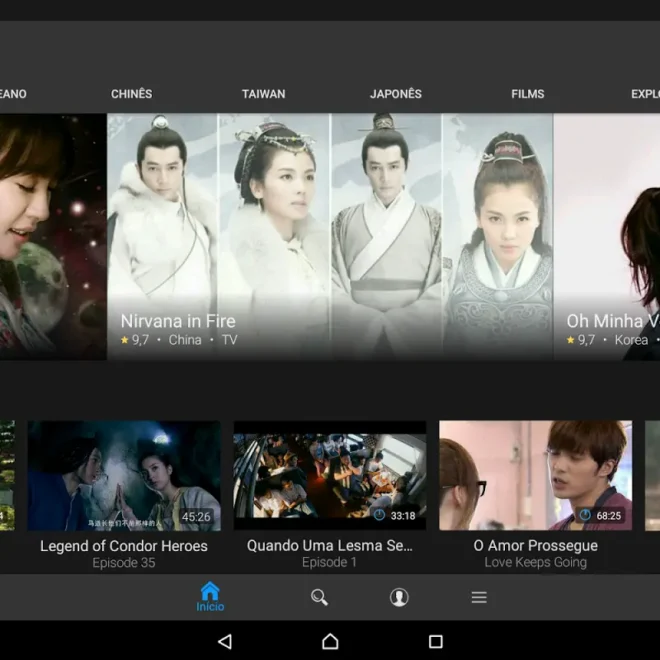Image resolution: width=660 pixels, height=660 pixels.
Task: Open the Nirvana in Fire banner
Action: (330, 237)
